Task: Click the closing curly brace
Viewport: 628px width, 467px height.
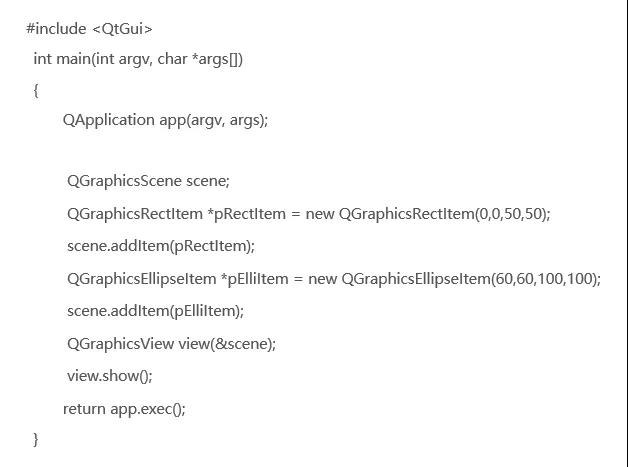Action: coord(36,439)
